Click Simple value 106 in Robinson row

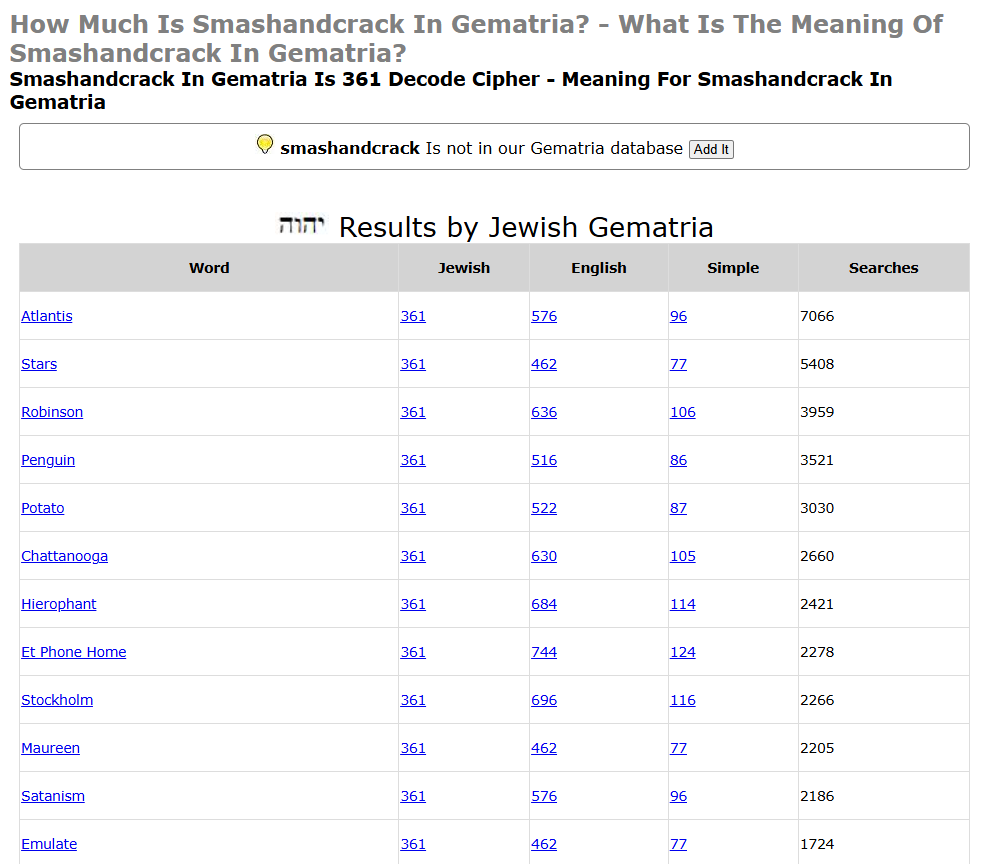pyautogui.click(x=683, y=412)
